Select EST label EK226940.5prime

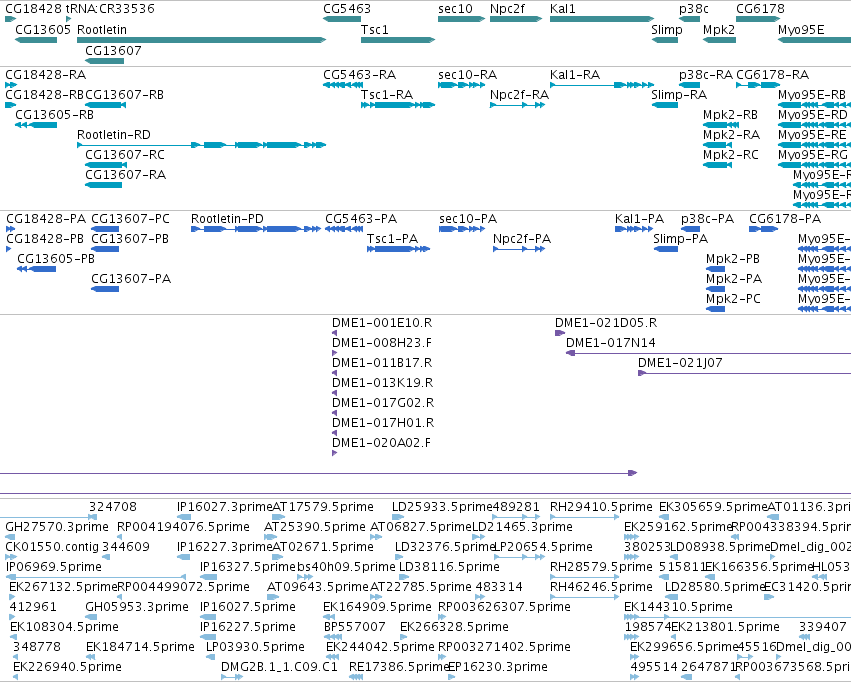67,667
